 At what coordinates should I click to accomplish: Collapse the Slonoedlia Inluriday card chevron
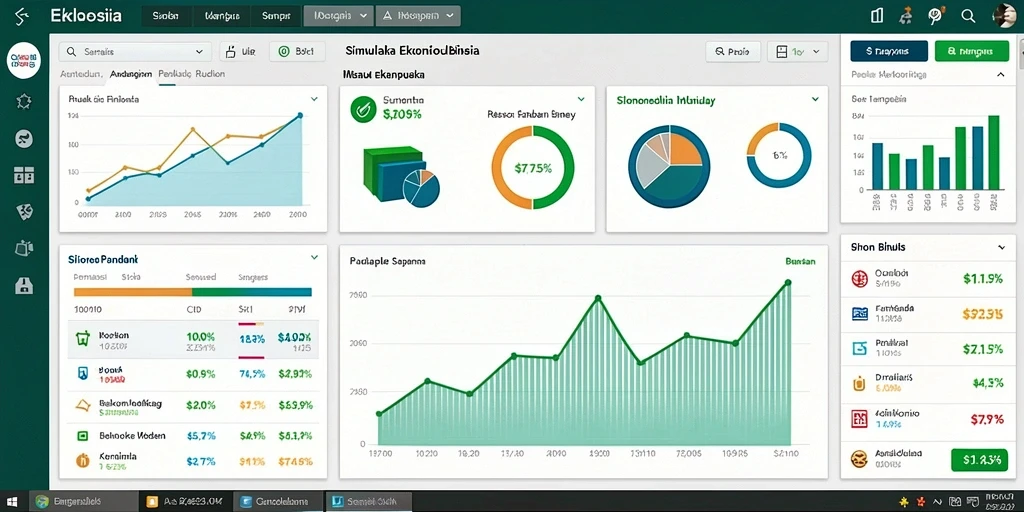coord(815,100)
